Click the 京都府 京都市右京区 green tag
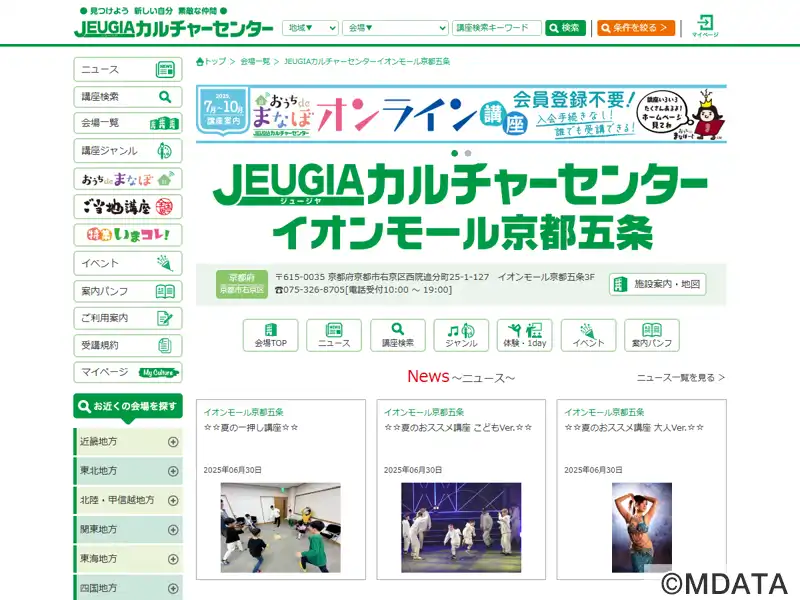800x600 pixels. click(242, 284)
